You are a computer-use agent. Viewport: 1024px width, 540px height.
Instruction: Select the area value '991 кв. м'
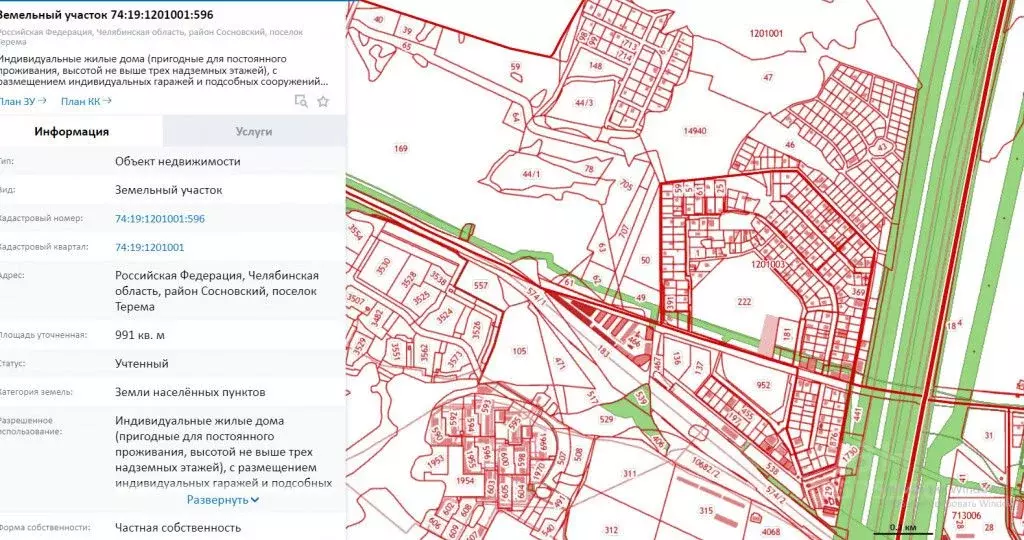[140, 335]
